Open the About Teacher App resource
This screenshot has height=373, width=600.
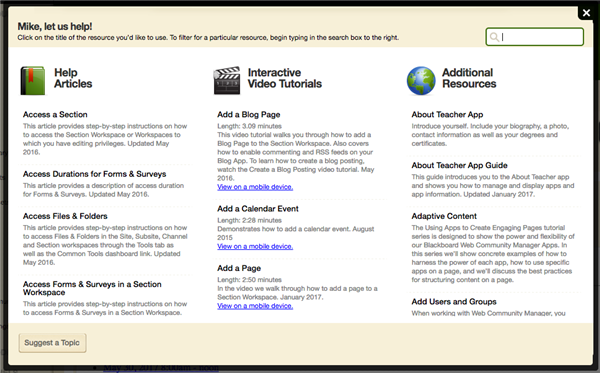click(447, 114)
